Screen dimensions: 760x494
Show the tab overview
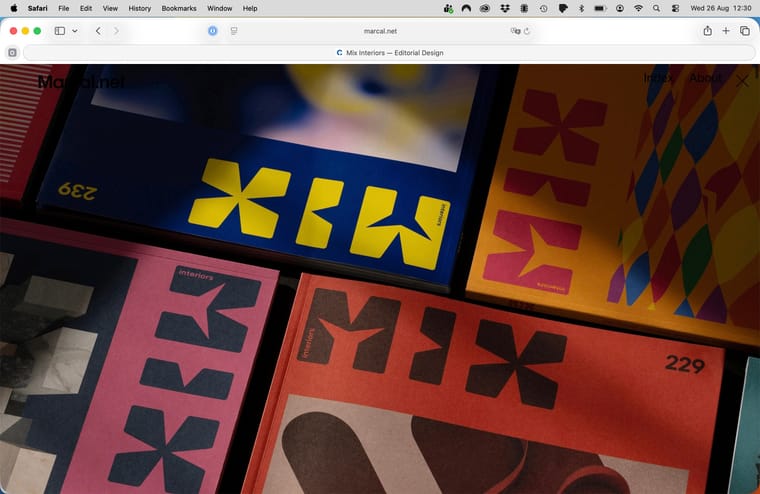click(745, 31)
